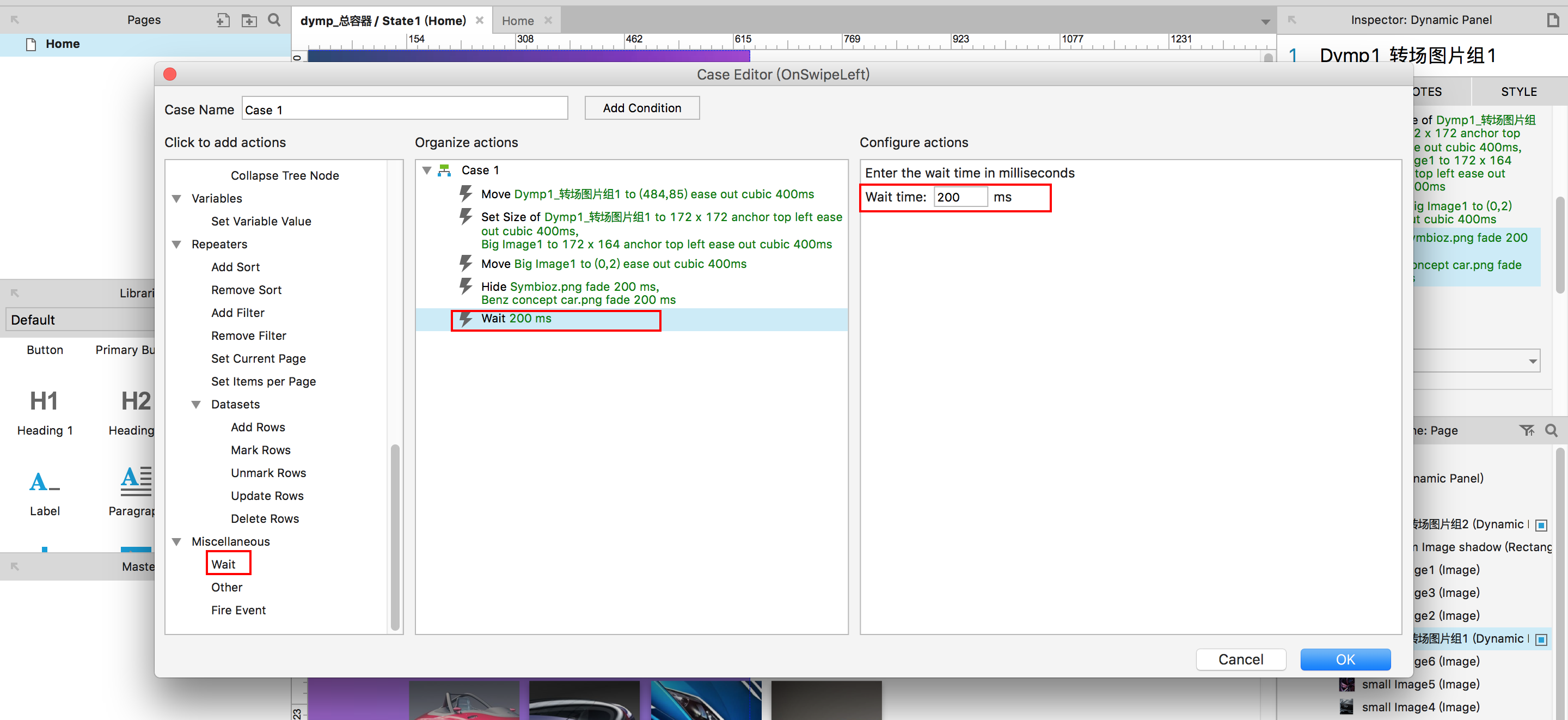This screenshot has height=720, width=1568.
Task: Pop out the Pages panel arrow icon
Action: 15,20
